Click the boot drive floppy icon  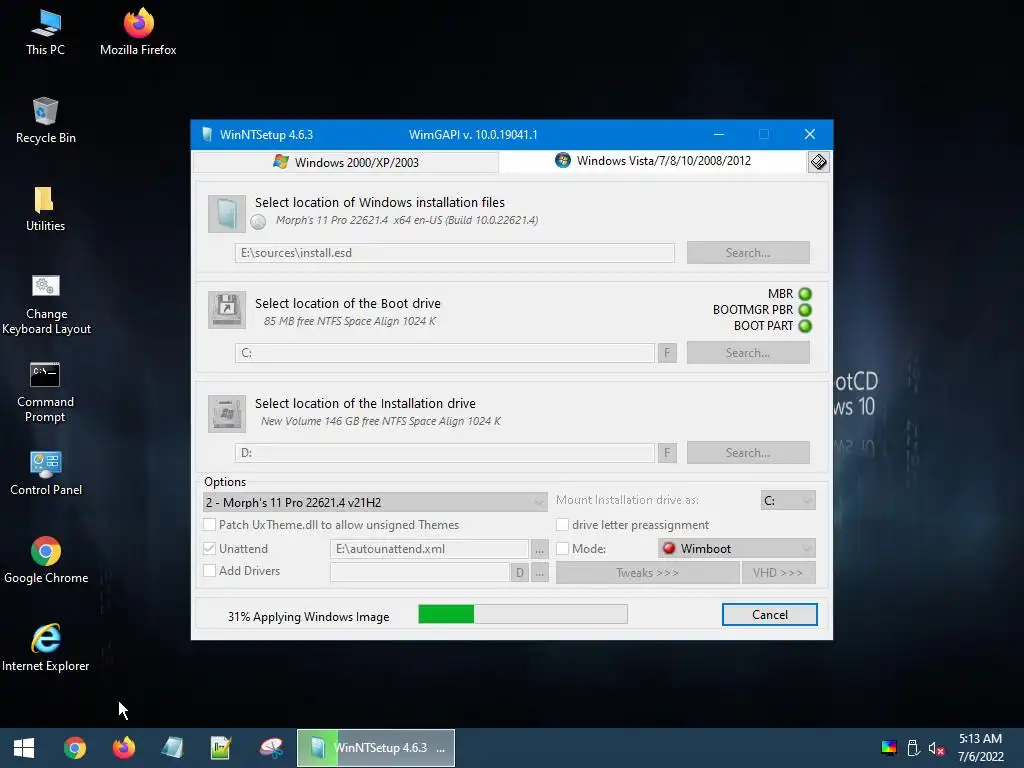227,310
